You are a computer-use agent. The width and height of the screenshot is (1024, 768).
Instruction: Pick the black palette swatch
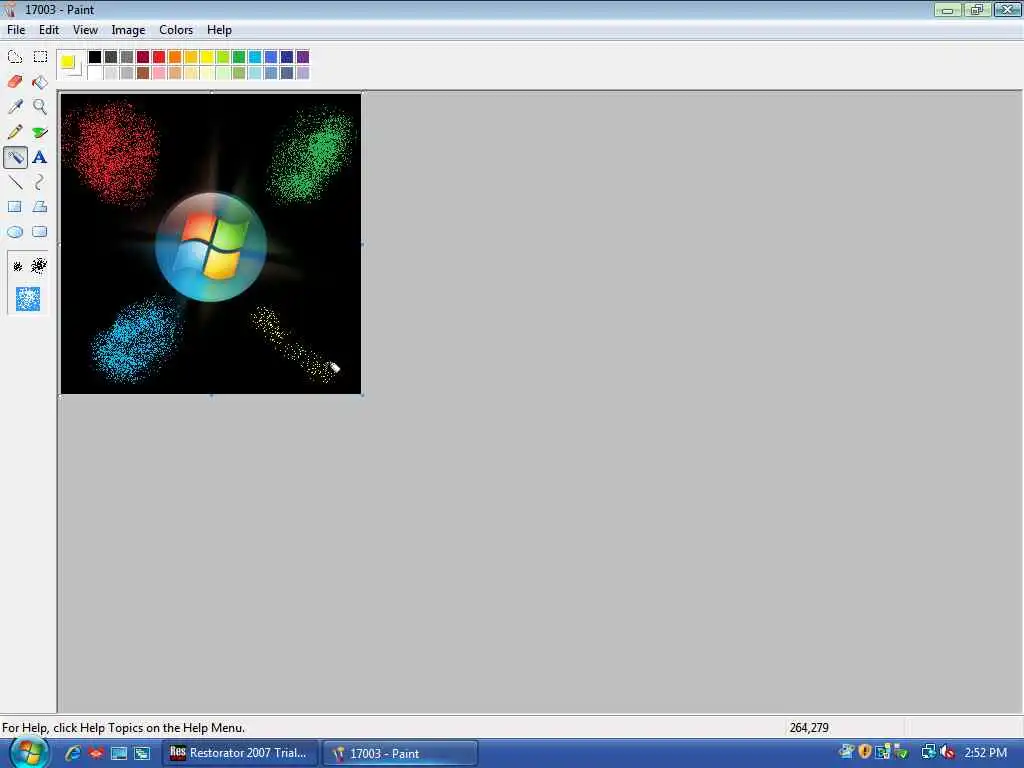tap(95, 57)
